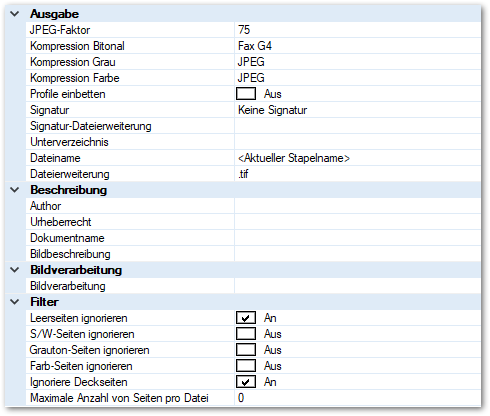The image size is (490, 416).
Task: Collapse the Beschreibung section
Action: point(15,190)
